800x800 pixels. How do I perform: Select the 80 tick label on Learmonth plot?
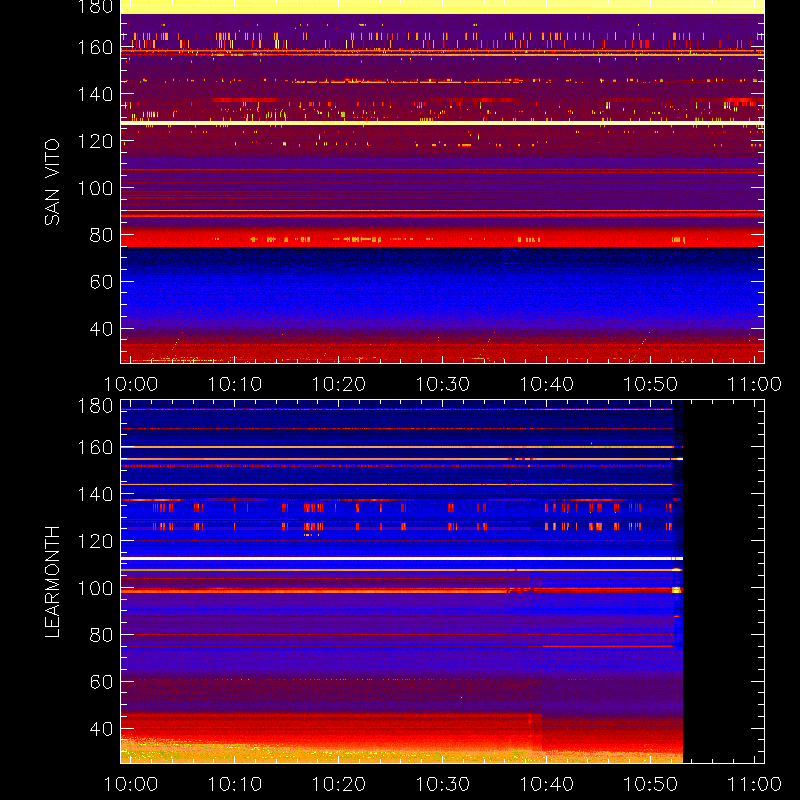[x=101, y=635]
